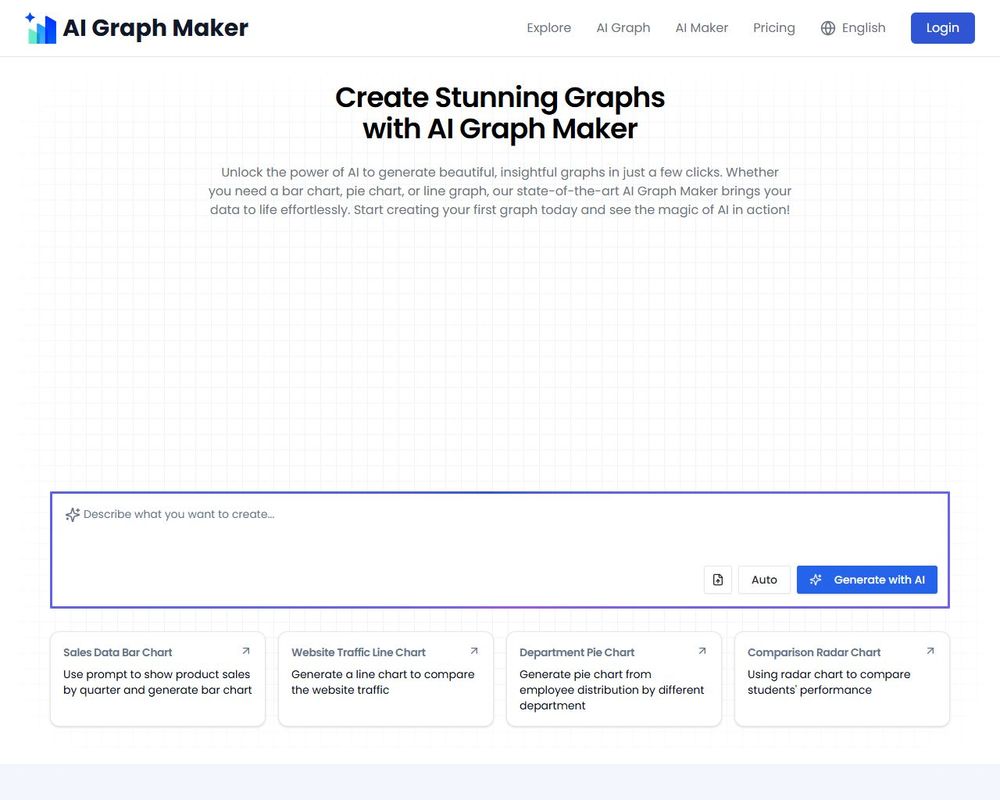Click the sparkle icon beside the prompt placeholder
Viewport: 1000px width, 800px height.
[72, 514]
